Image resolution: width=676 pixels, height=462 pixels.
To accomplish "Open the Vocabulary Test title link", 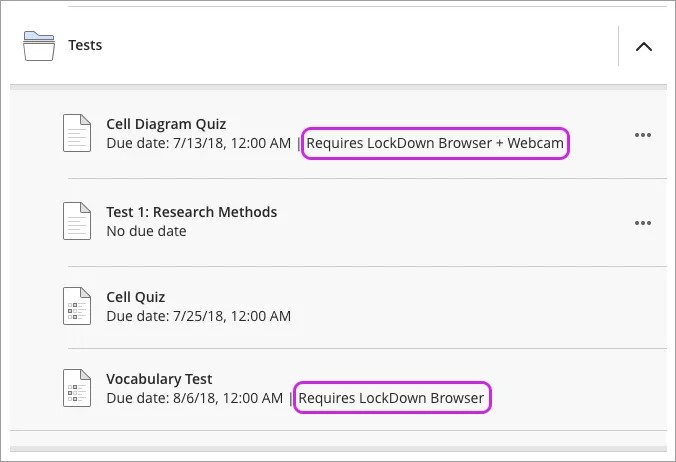I will point(159,379).
